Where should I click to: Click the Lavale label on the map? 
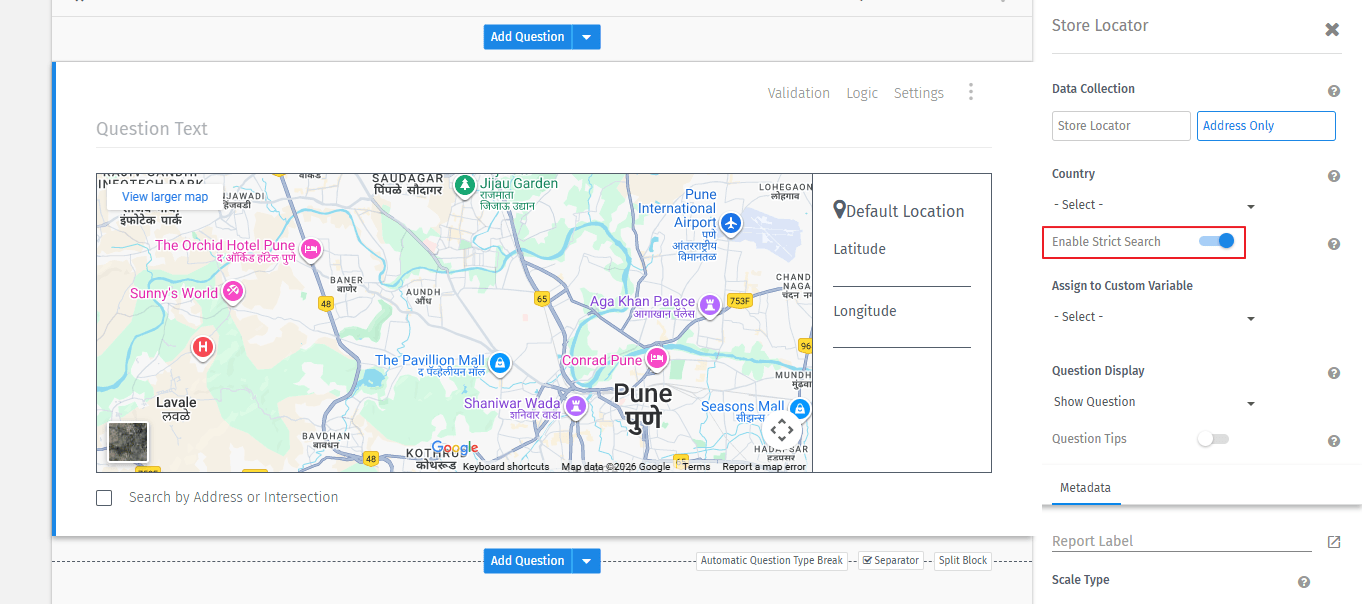click(176, 408)
